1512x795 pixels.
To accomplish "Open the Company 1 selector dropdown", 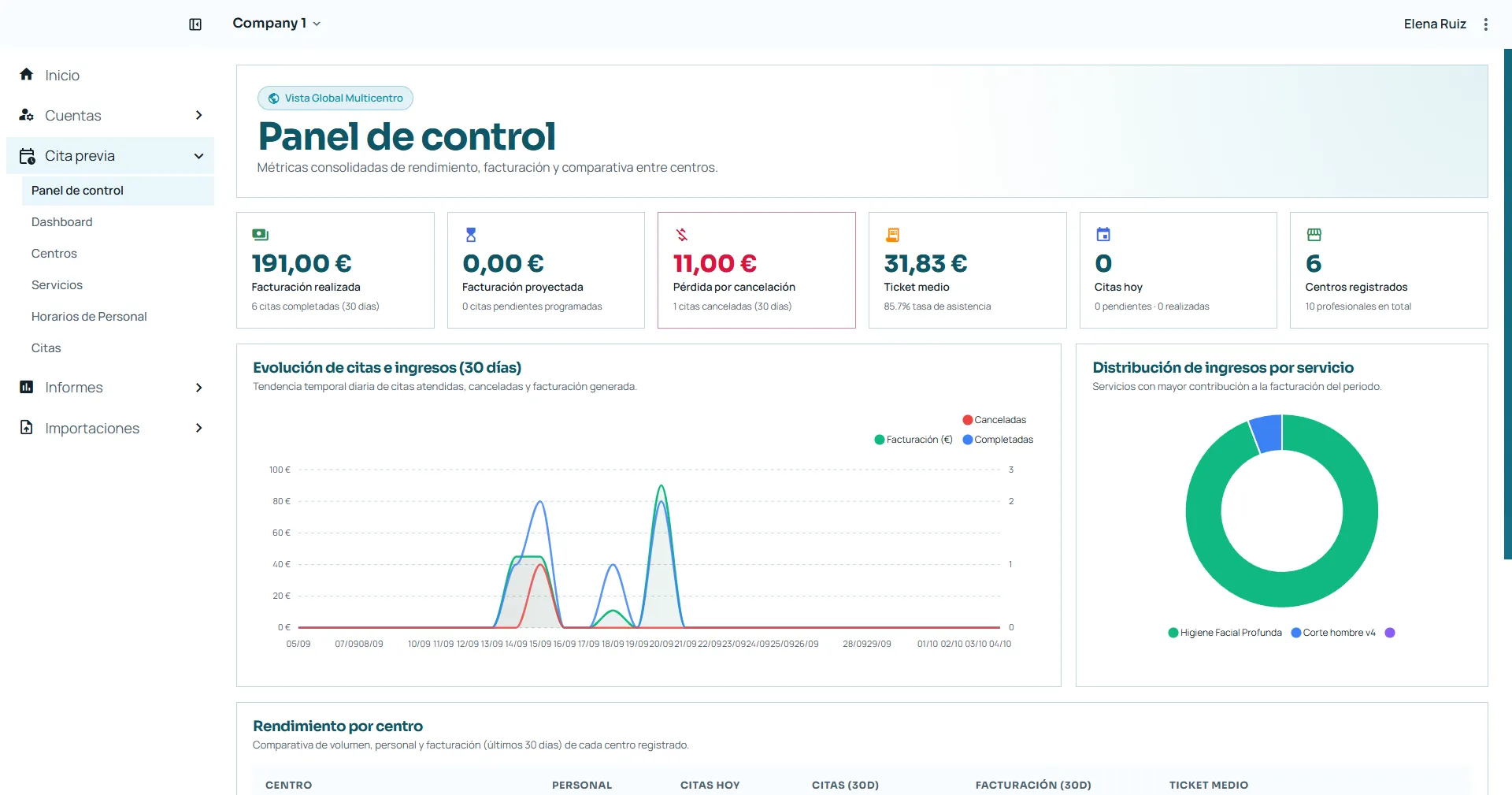I will pos(276,24).
